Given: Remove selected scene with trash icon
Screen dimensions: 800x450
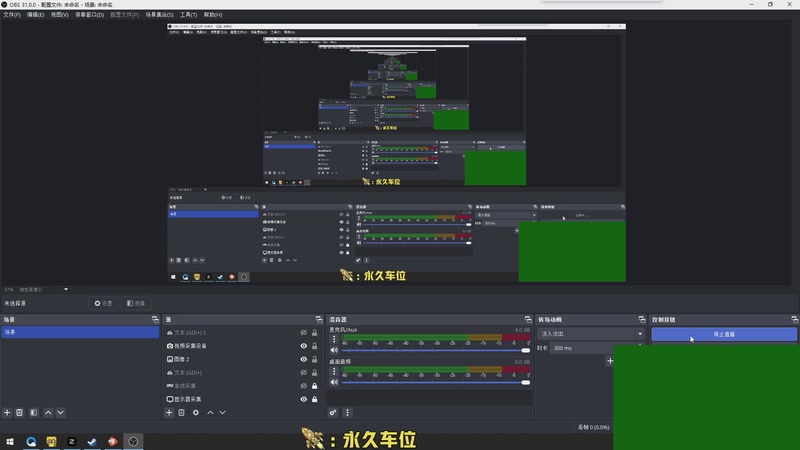Looking at the screenshot, I should coord(19,412).
